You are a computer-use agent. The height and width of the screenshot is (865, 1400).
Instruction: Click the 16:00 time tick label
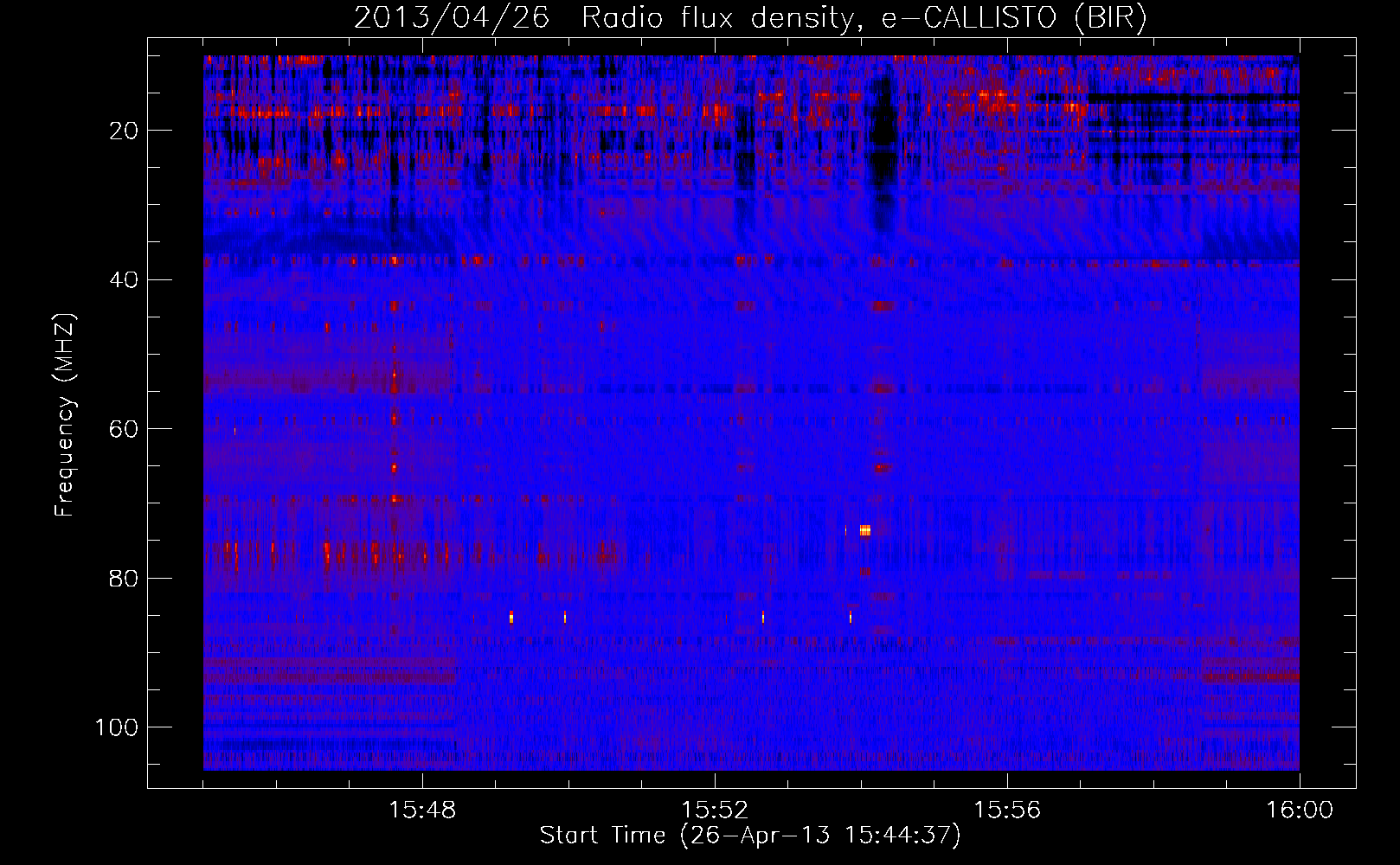[1300, 811]
